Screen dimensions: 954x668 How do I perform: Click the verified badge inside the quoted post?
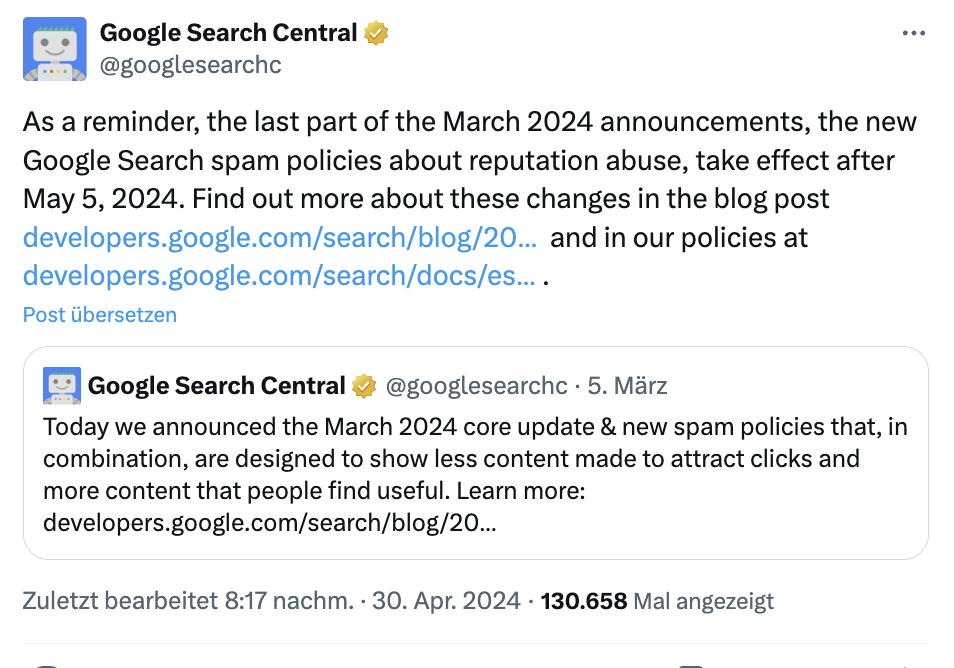click(363, 384)
